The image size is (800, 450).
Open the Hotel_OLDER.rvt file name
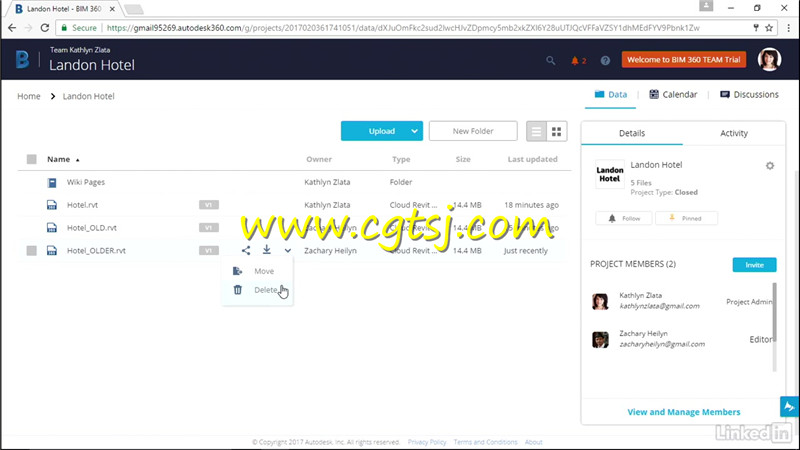pos(96,251)
